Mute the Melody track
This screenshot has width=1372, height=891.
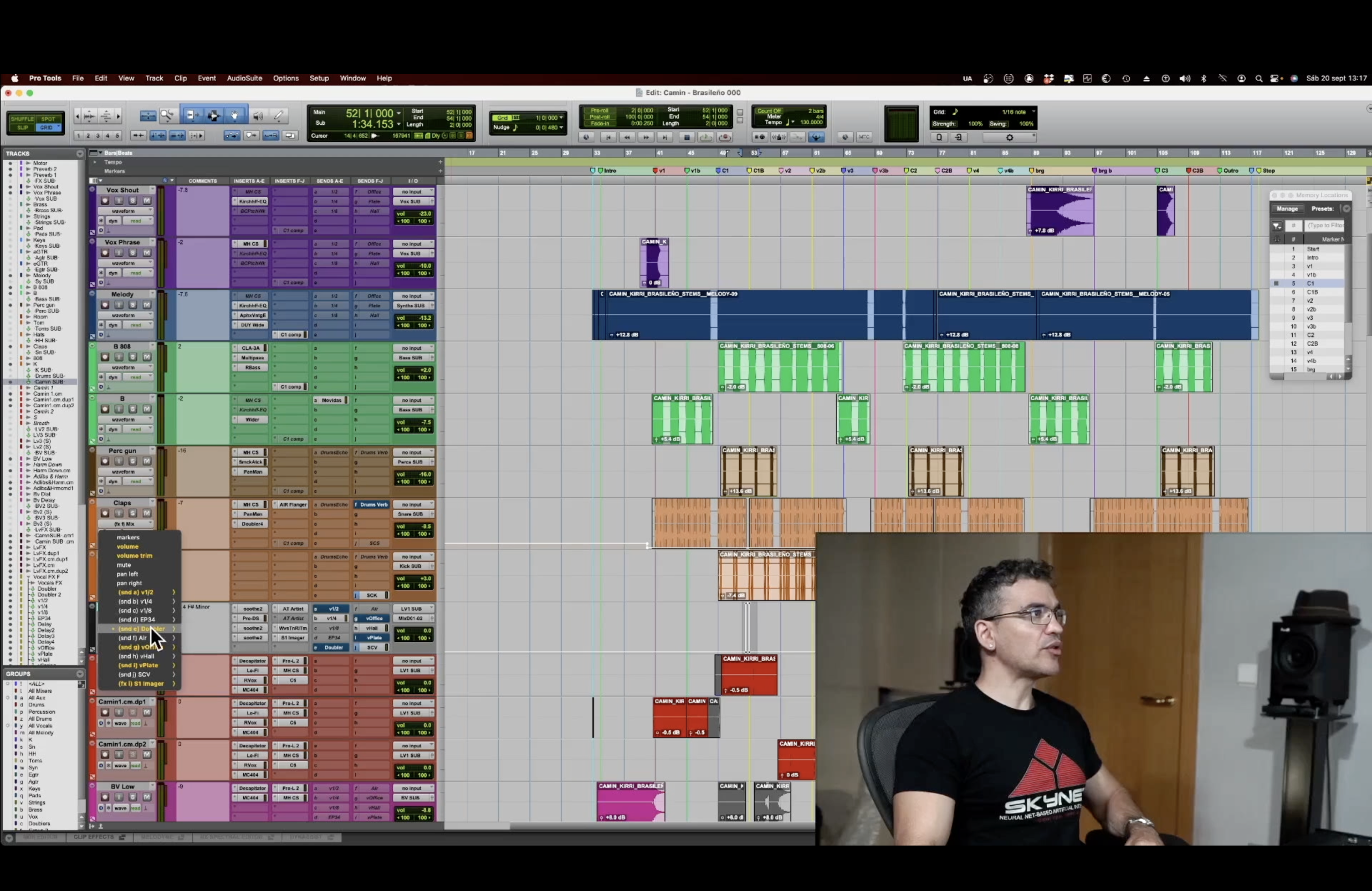[146, 305]
